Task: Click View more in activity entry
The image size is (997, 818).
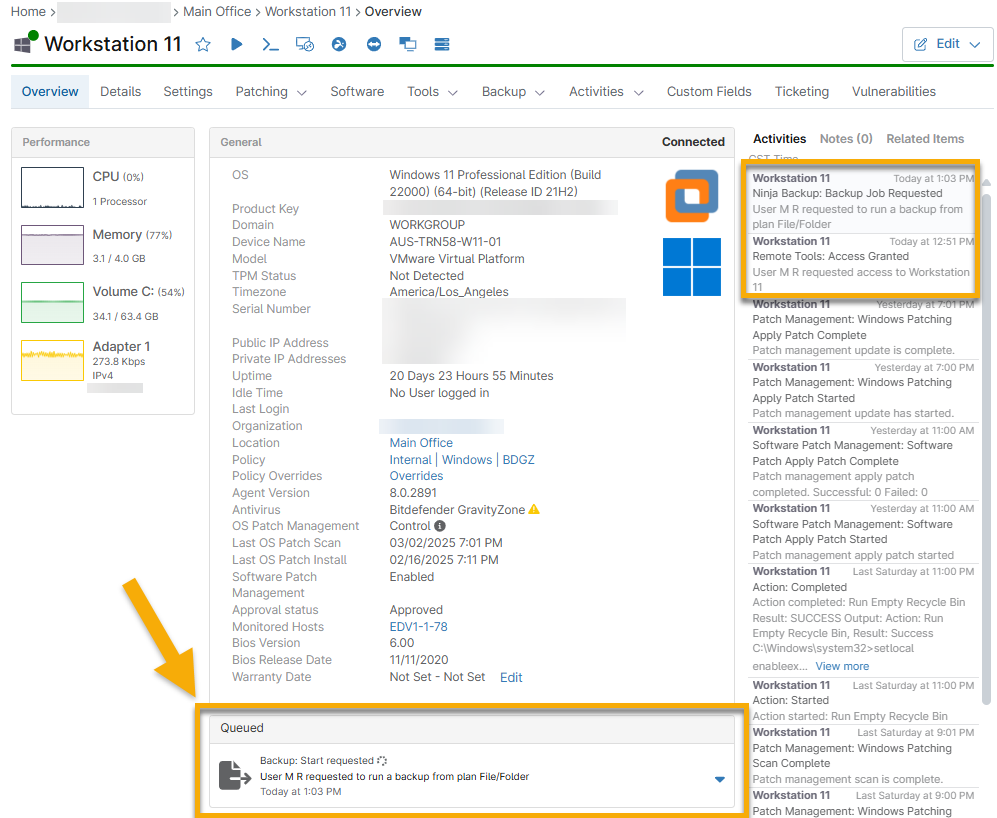Action: (842, 666)
